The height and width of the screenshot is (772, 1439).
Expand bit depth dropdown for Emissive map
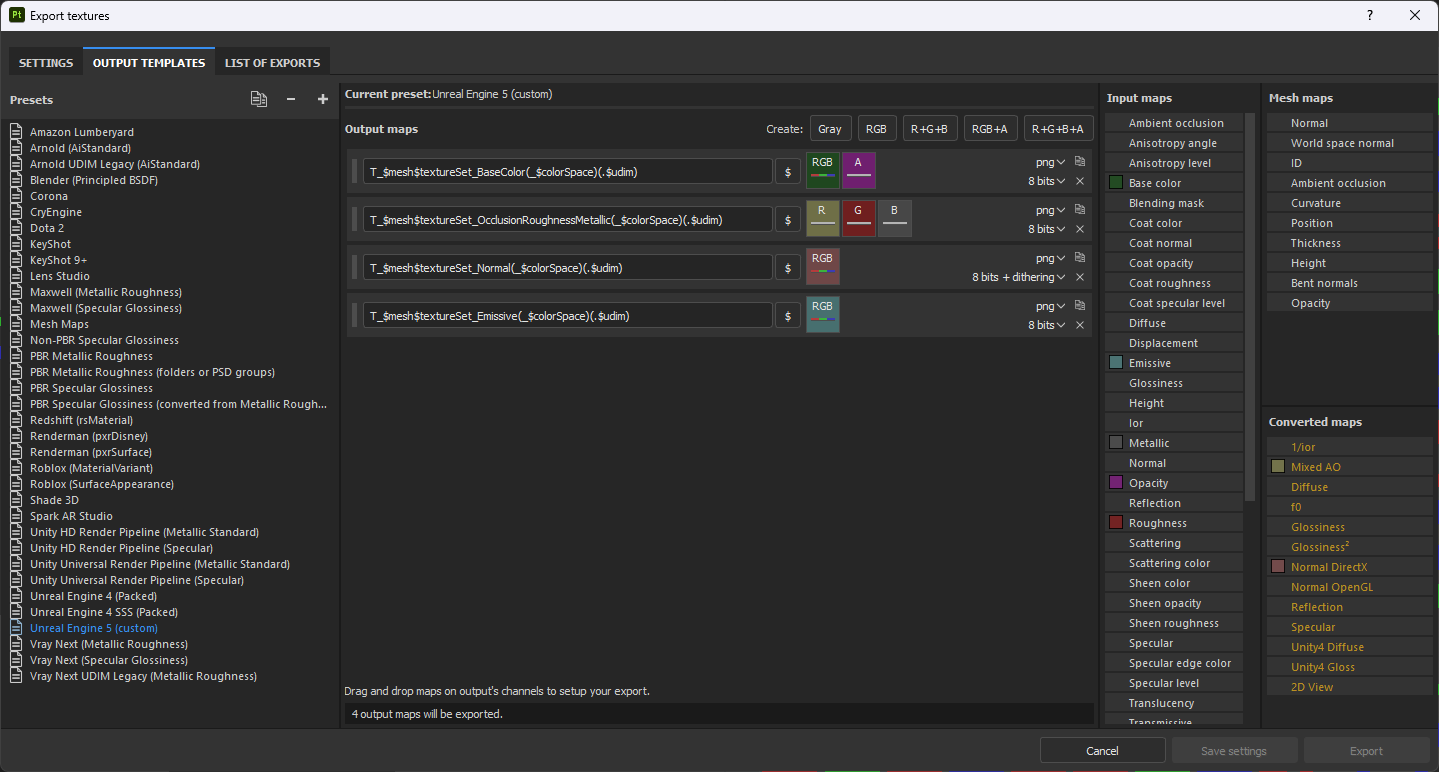point(1046,325)
